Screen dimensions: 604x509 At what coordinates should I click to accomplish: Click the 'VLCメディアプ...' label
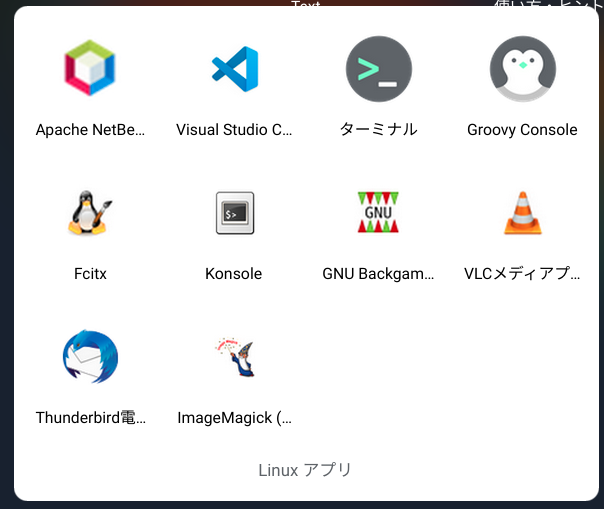coord(522,274)
